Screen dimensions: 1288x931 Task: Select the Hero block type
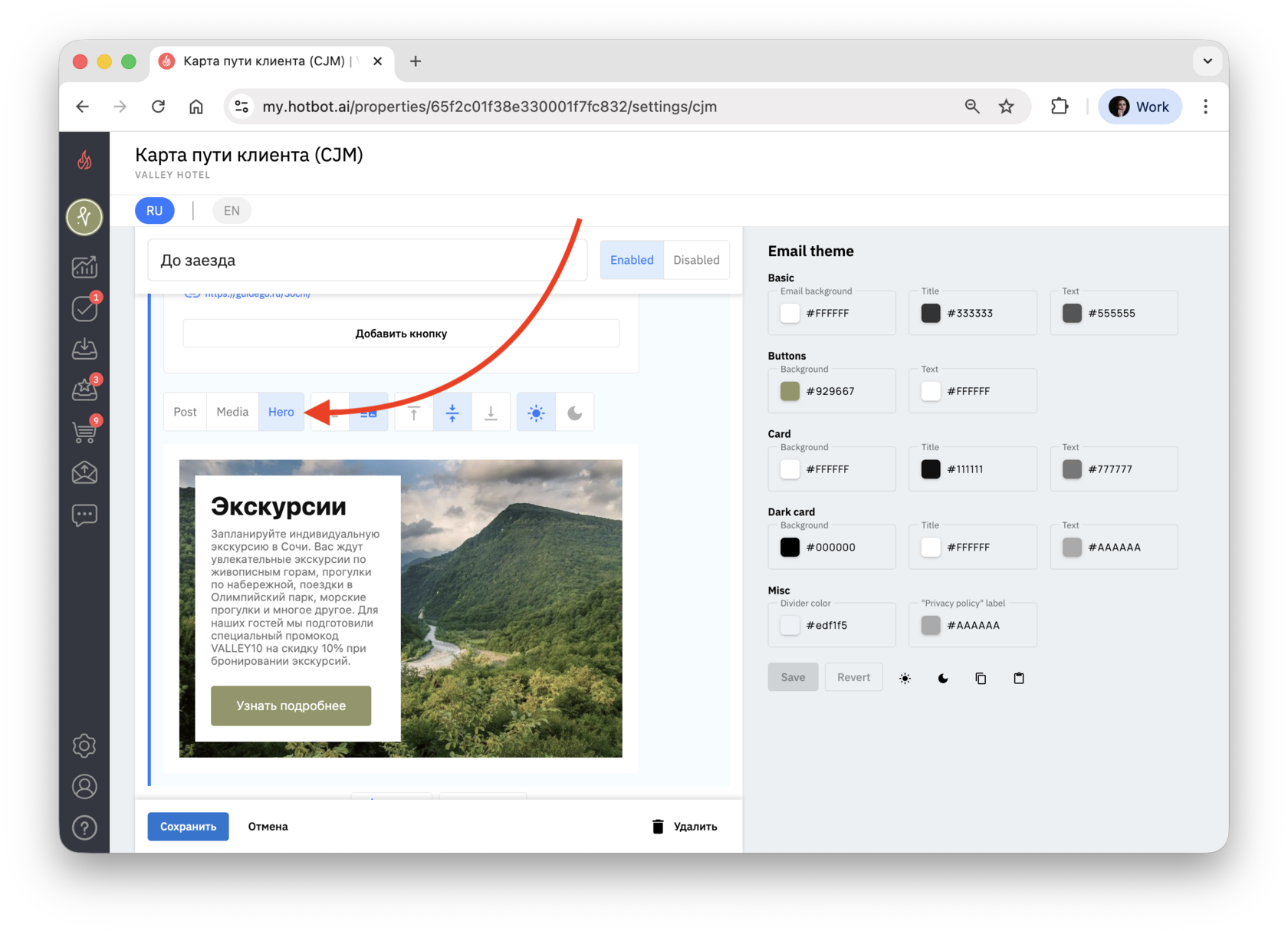[x=281, y=413]
